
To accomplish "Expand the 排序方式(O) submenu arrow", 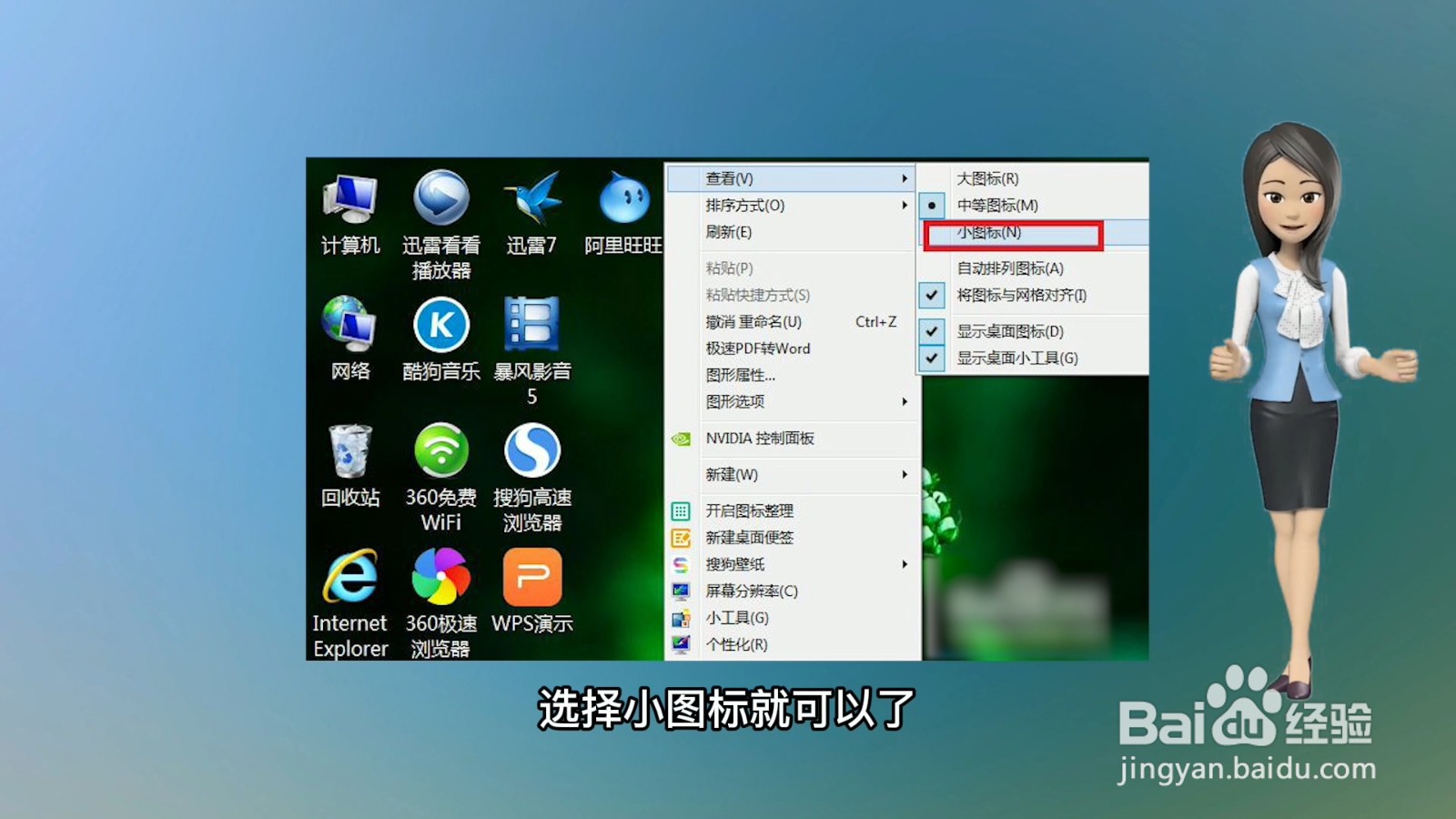I will click(x=905, y=206).
